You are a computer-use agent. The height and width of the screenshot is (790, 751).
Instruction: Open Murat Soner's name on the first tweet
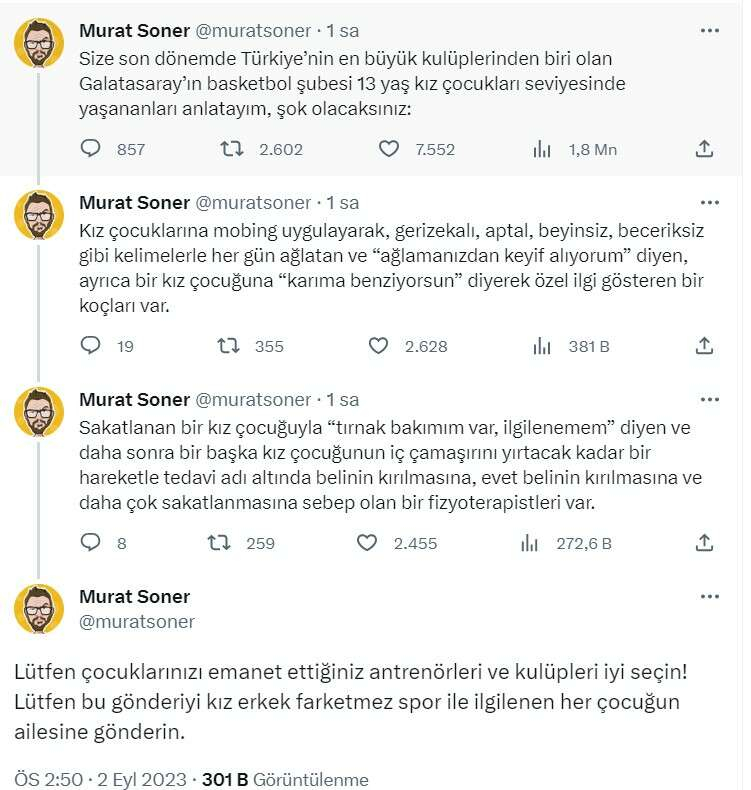click(134, 31)
